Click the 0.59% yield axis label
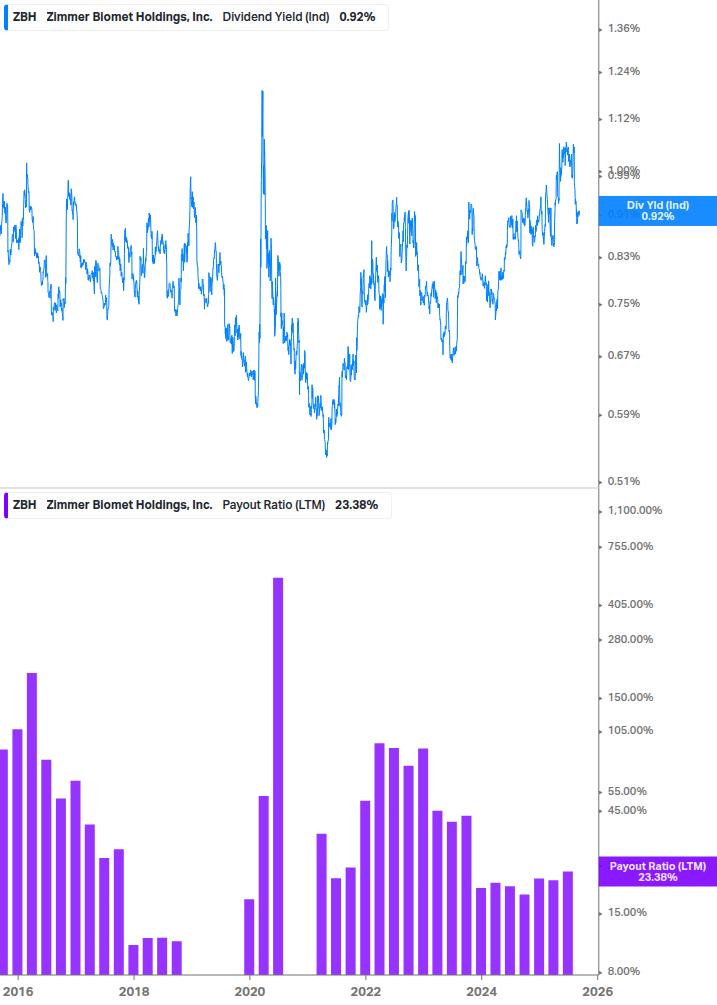This screenshot has width=717, height=1005. coord(623,414)
